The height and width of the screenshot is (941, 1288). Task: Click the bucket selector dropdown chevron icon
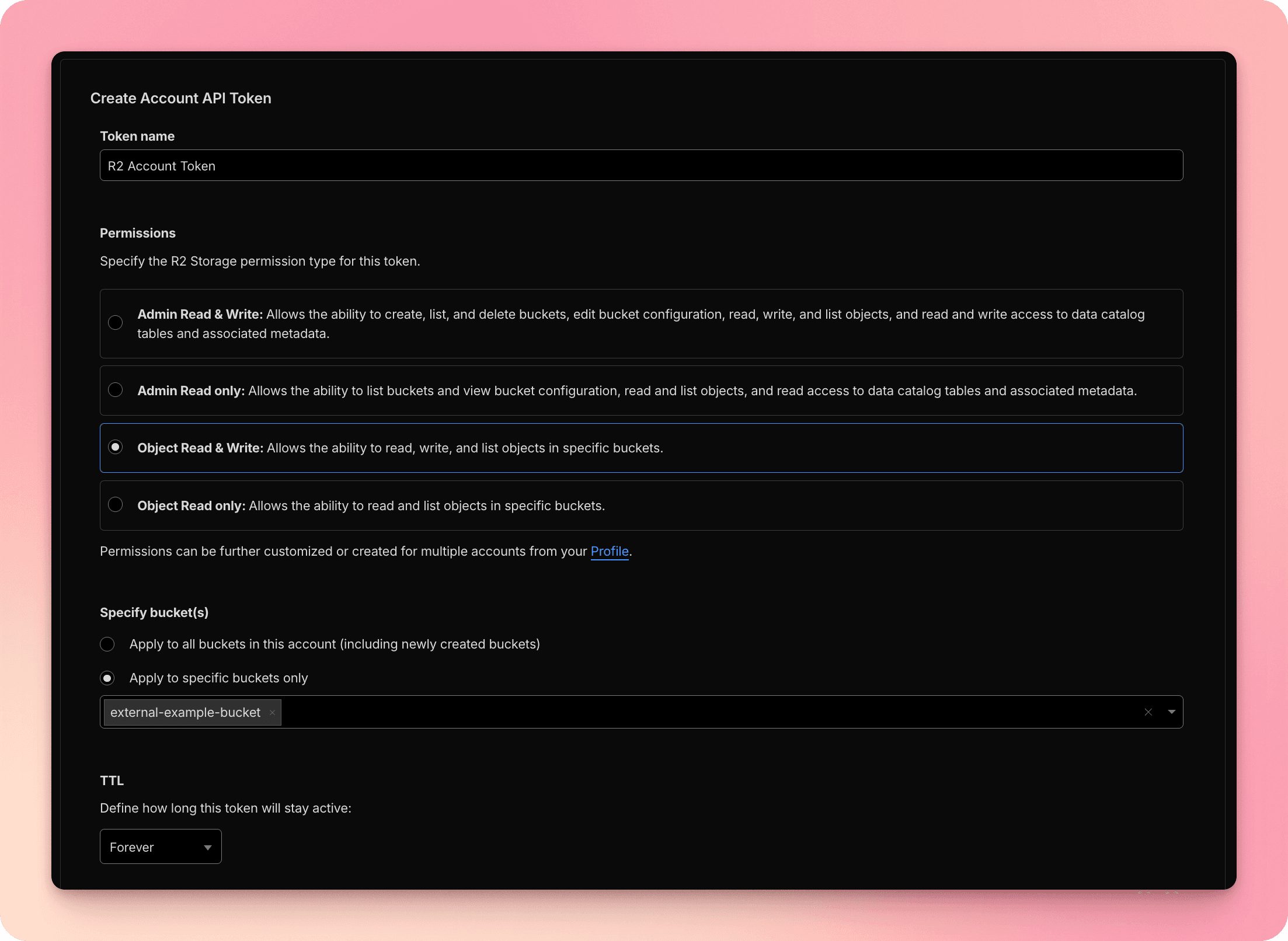(x=1172, y=712)
